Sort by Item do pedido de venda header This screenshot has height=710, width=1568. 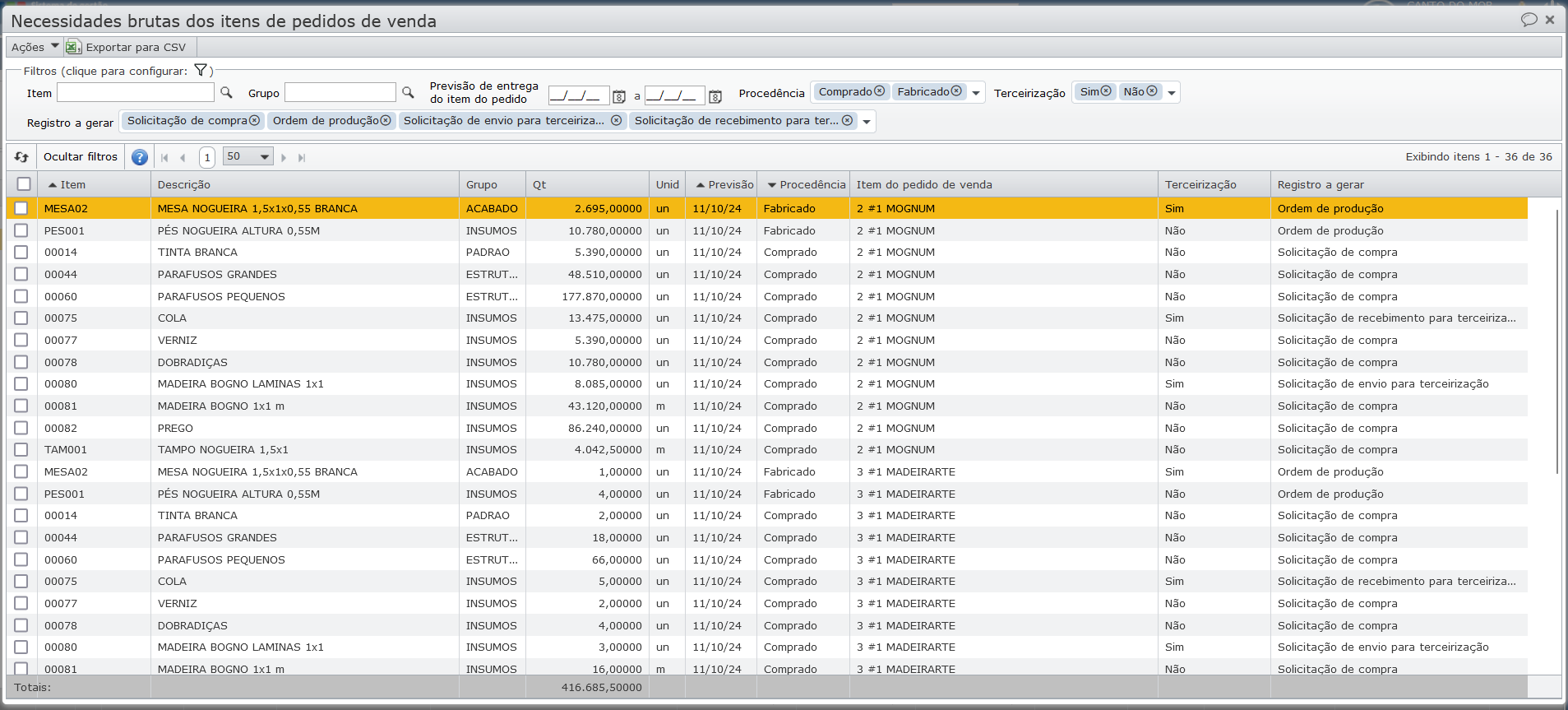pos(1004,184)
